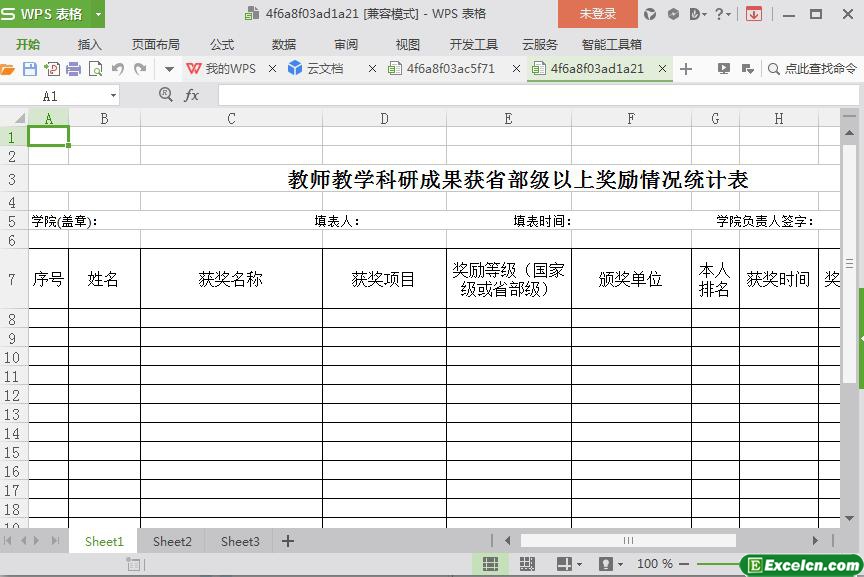
Task: Click the fx insert function icon
Action: pos(191,95)
